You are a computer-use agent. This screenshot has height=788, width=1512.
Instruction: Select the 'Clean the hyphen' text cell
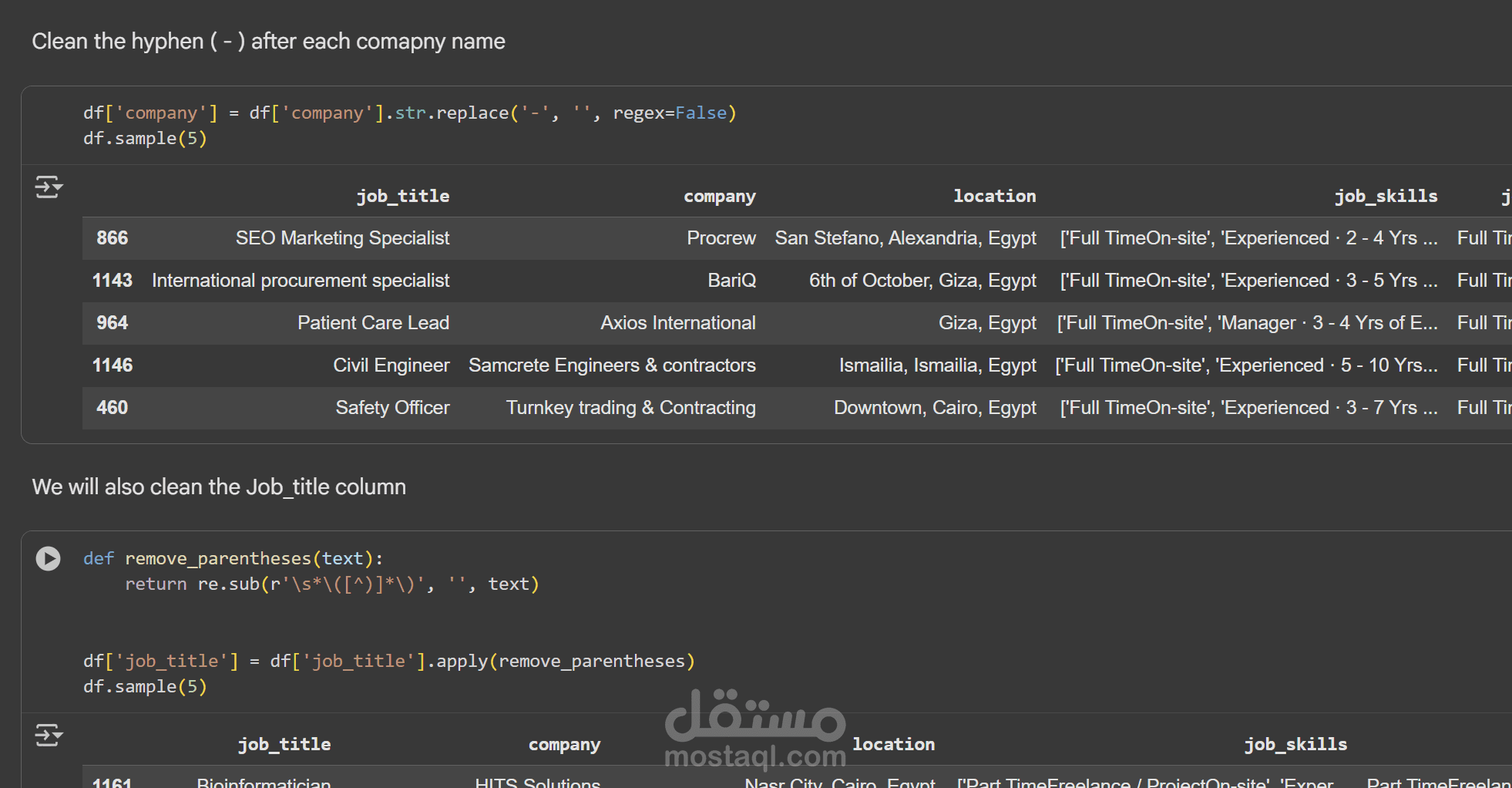point(268,42)
